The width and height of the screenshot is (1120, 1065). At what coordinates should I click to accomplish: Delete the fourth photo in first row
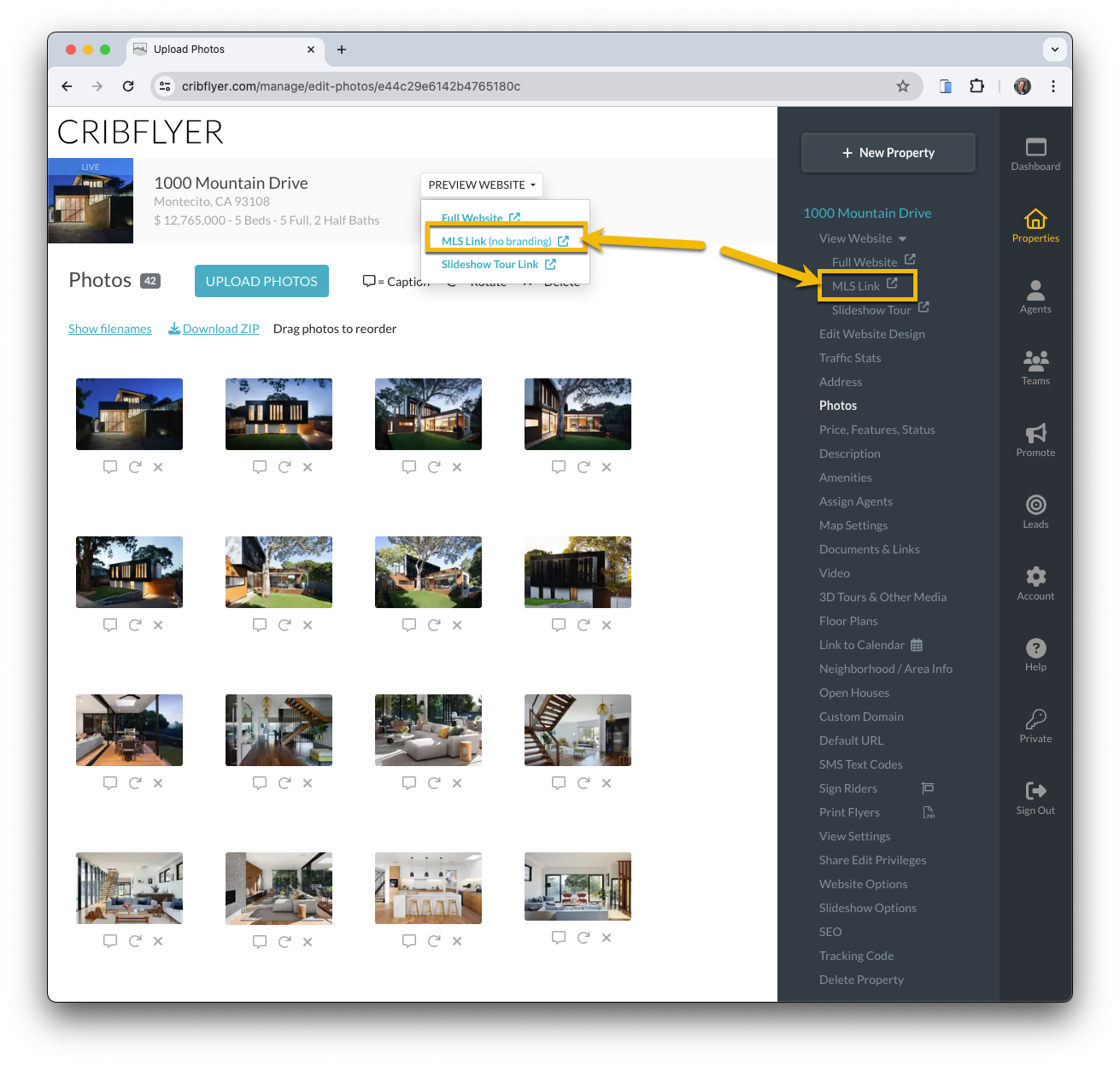[x=607, y=467]
